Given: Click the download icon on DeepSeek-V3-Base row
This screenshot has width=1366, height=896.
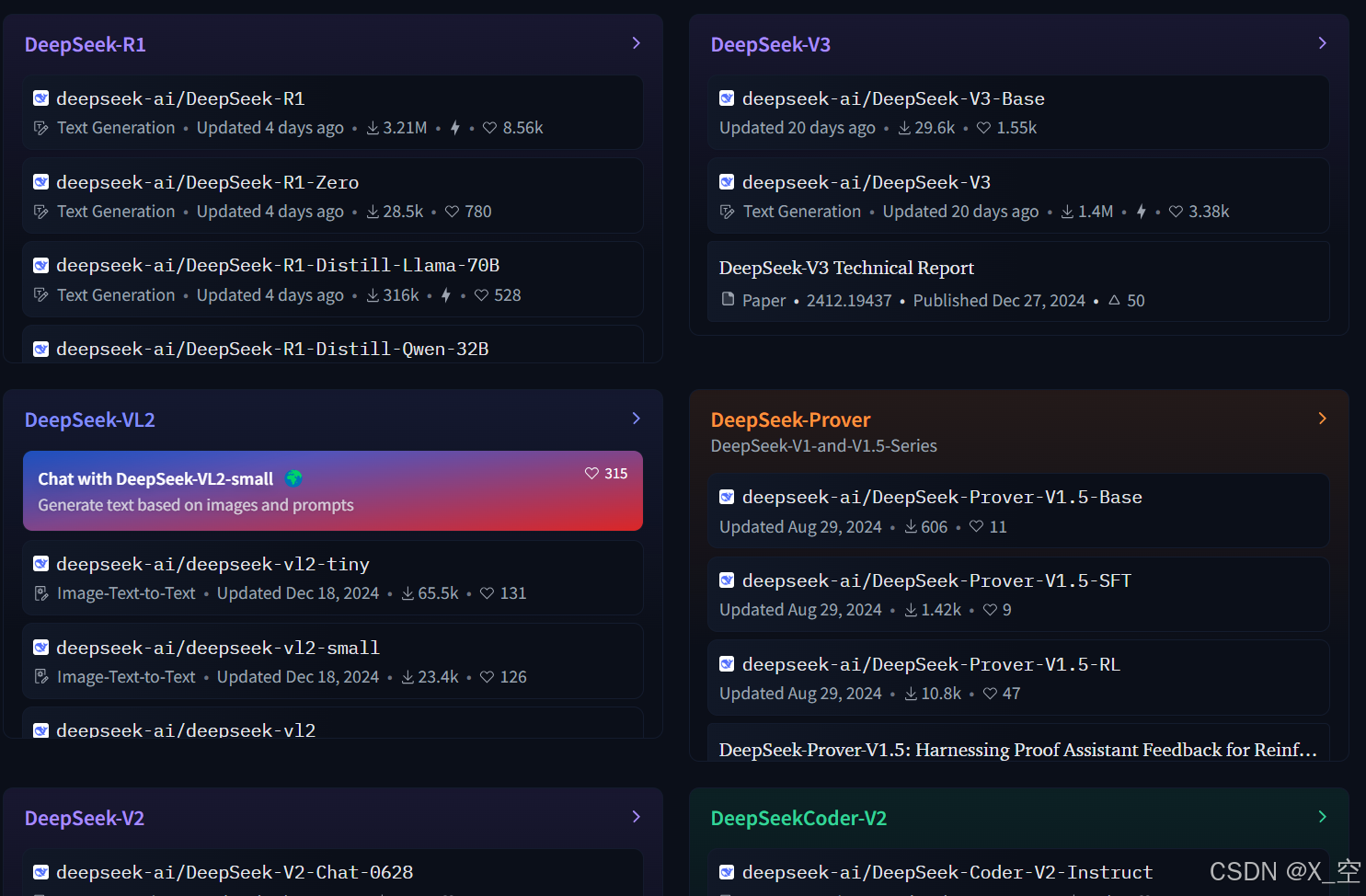Looking at the screenshot, I should coord(904,128).
